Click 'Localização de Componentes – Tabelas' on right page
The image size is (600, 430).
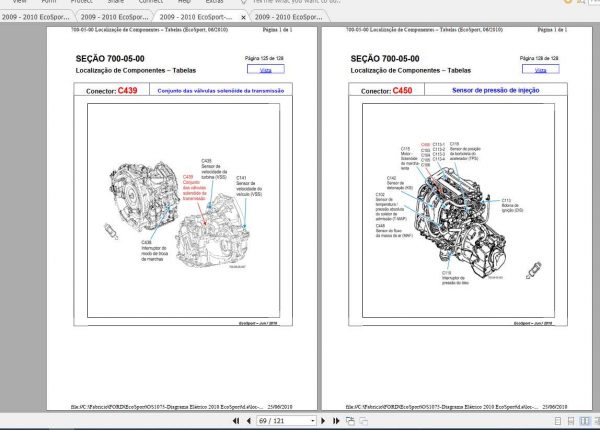pyautogui.click(x=411, y=70)
